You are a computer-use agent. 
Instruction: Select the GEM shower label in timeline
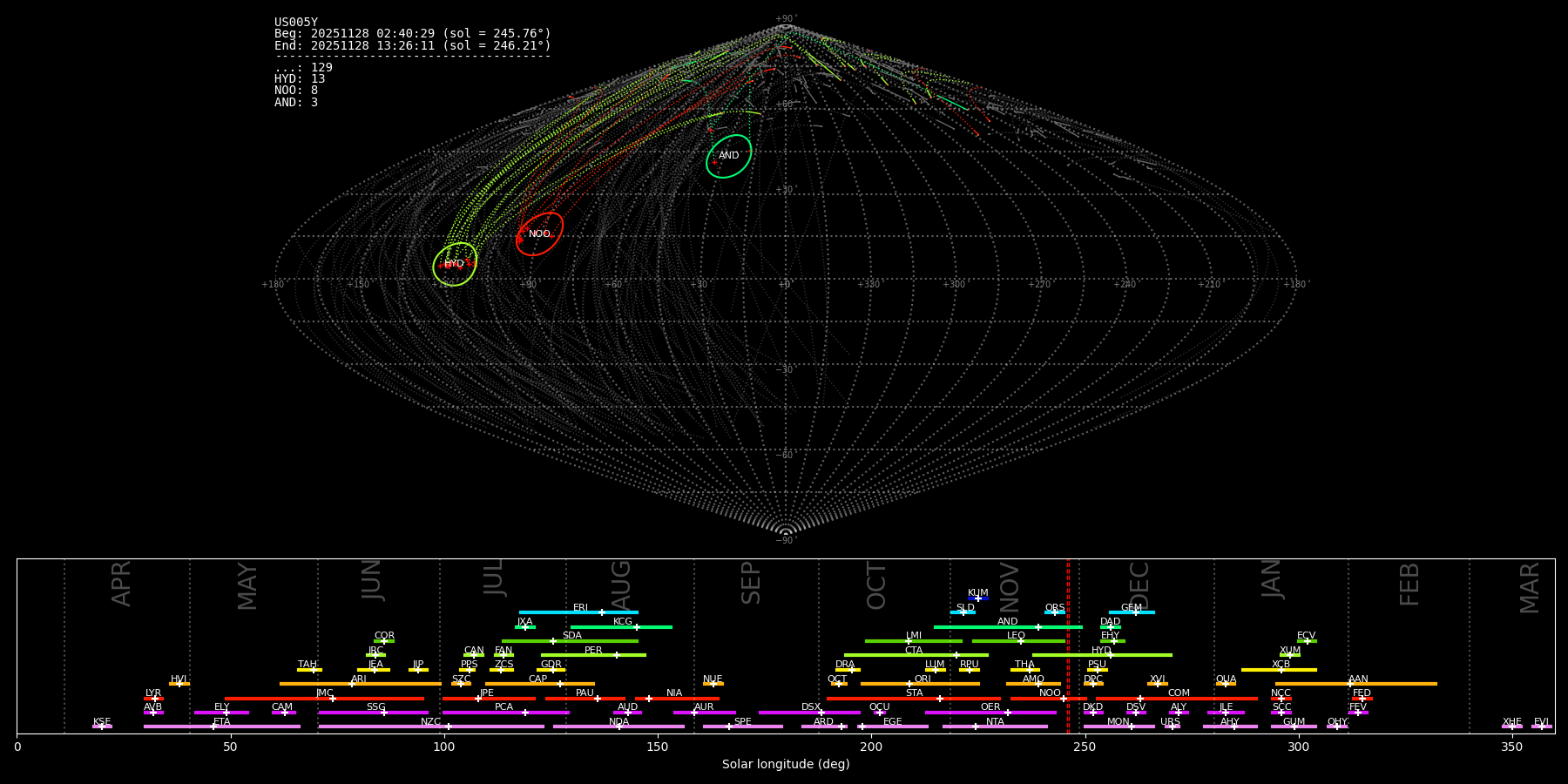(x=1131, y=608)
